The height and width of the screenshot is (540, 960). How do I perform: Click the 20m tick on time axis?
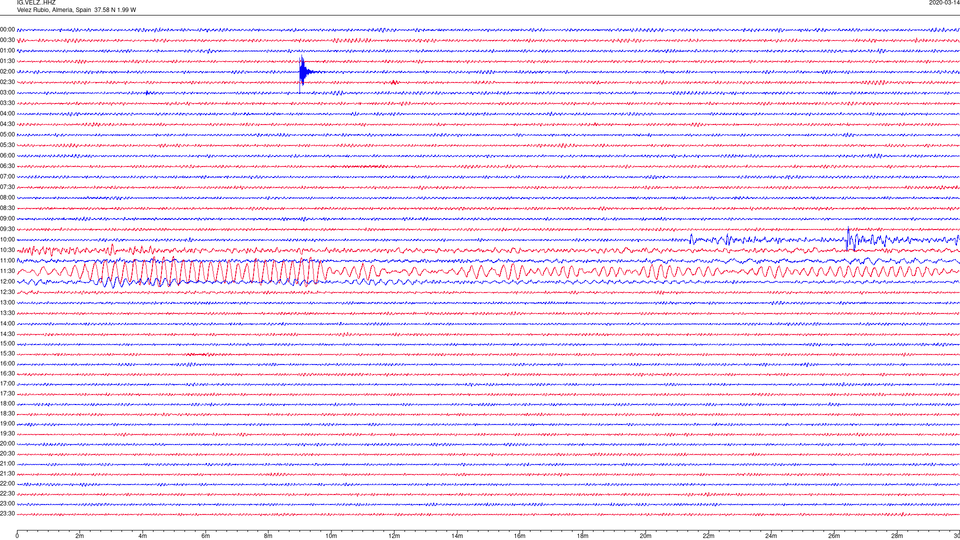tap(645, 536)
